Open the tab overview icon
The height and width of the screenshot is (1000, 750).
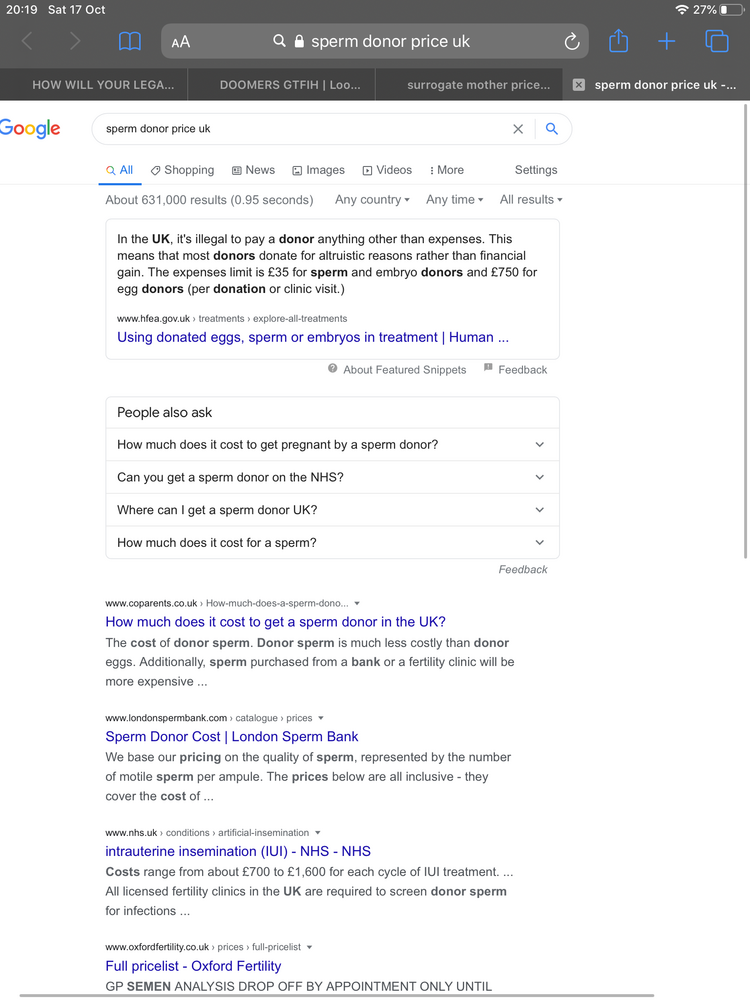tap(717, 41)
